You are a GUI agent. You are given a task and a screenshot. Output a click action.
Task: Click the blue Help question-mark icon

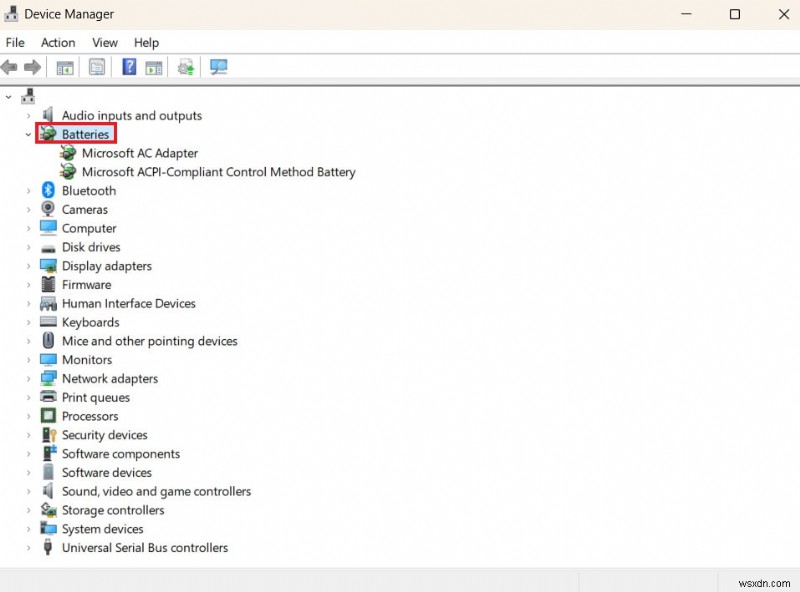tap(129, 67)
